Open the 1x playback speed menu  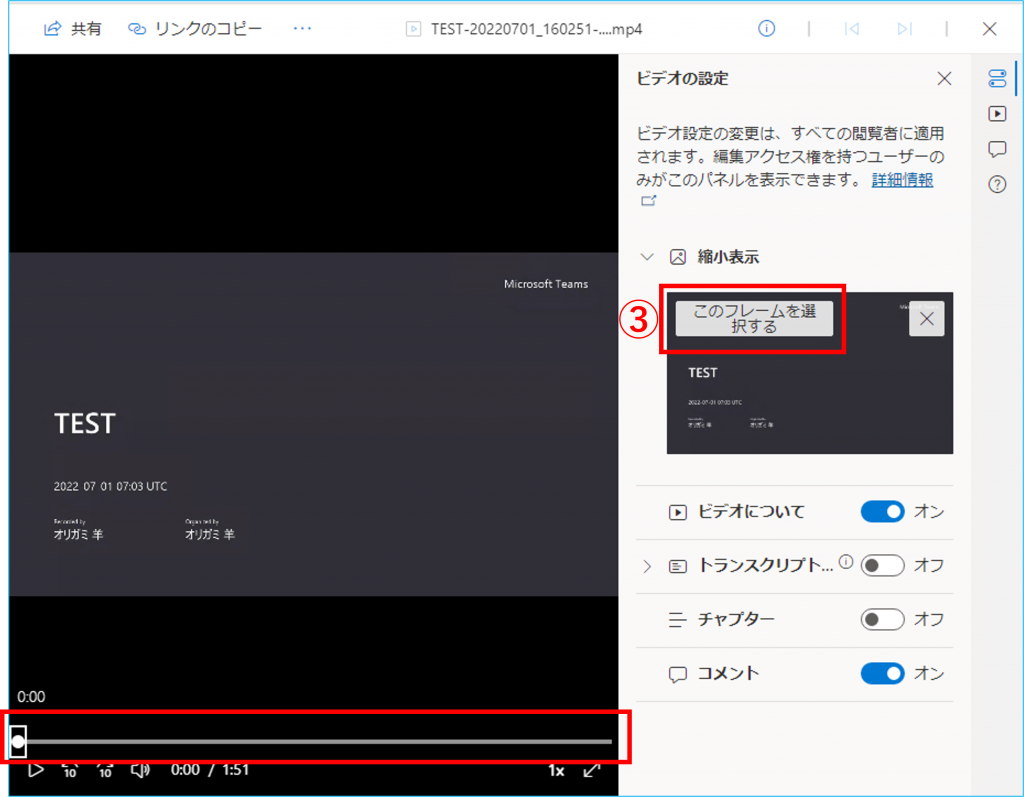(556, 770)
